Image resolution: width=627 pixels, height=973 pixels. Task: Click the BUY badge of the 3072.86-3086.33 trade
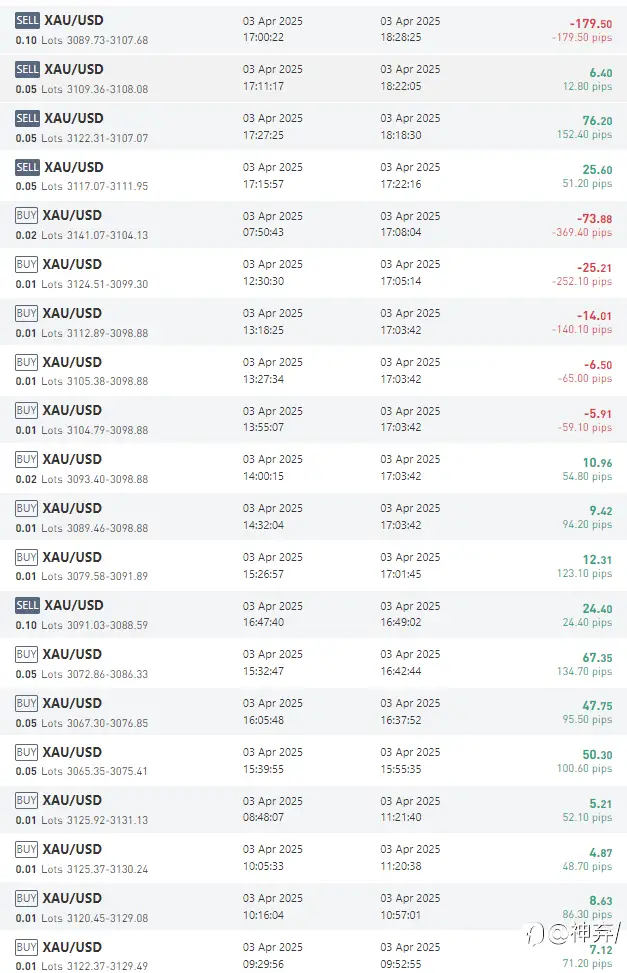pyautogui.click(x=26, y=654)
